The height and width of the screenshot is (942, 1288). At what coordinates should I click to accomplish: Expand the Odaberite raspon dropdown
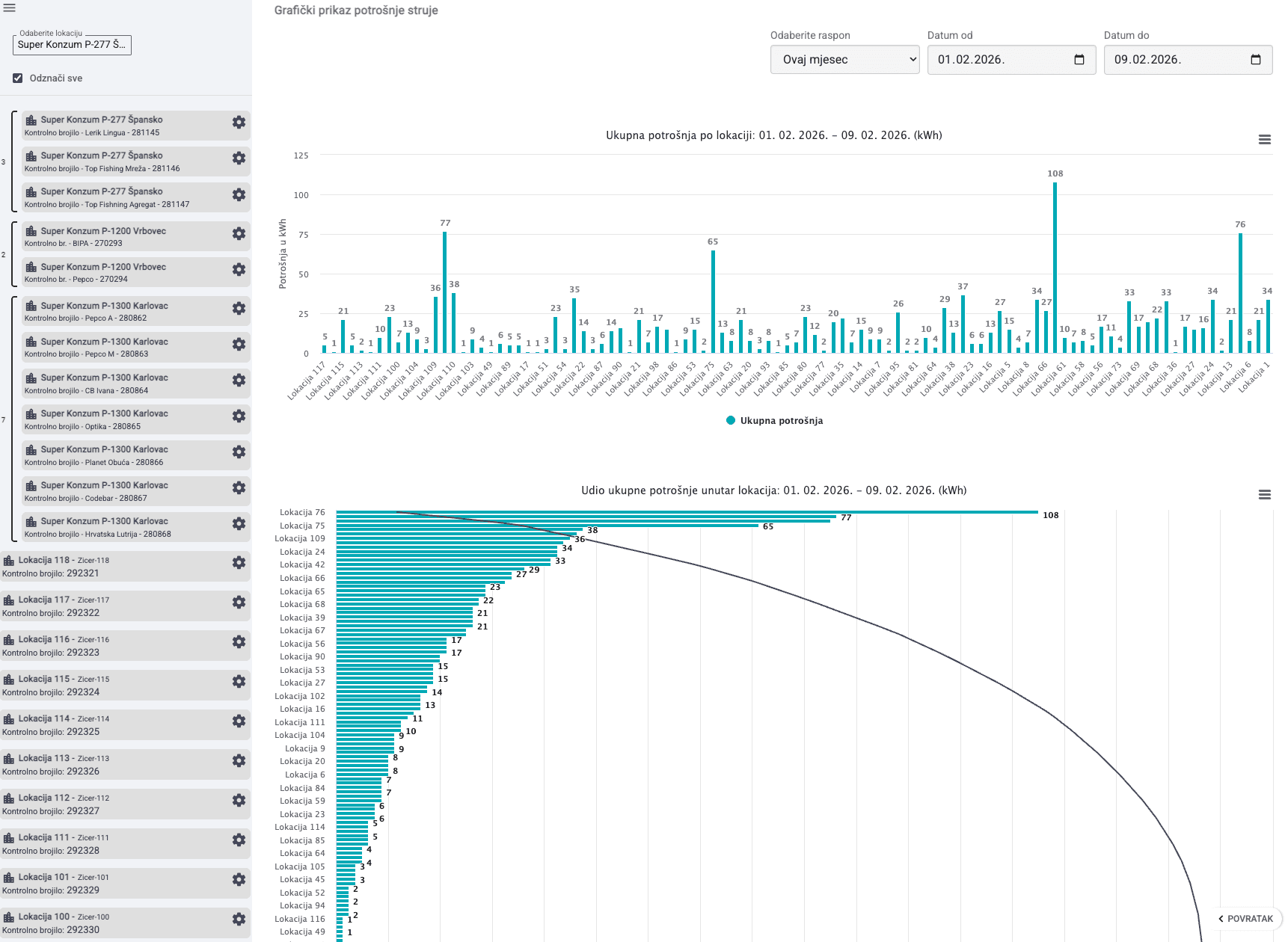844,60
